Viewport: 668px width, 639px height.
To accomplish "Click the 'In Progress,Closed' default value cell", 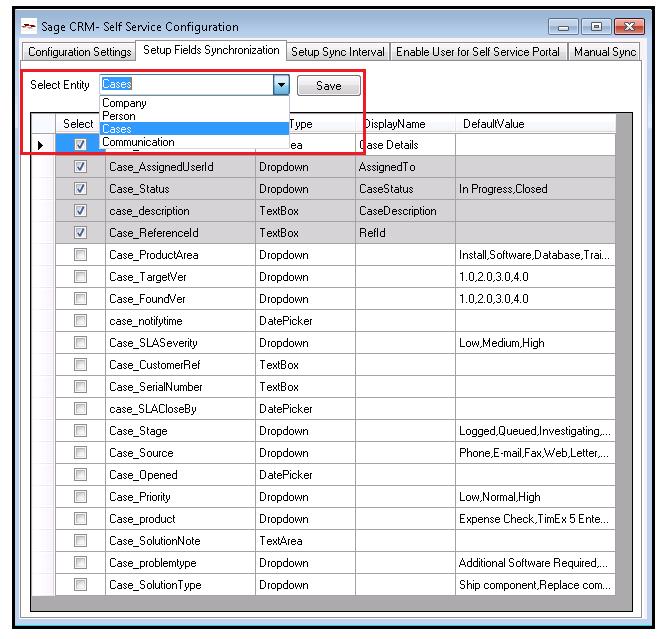I will point(536,189).
